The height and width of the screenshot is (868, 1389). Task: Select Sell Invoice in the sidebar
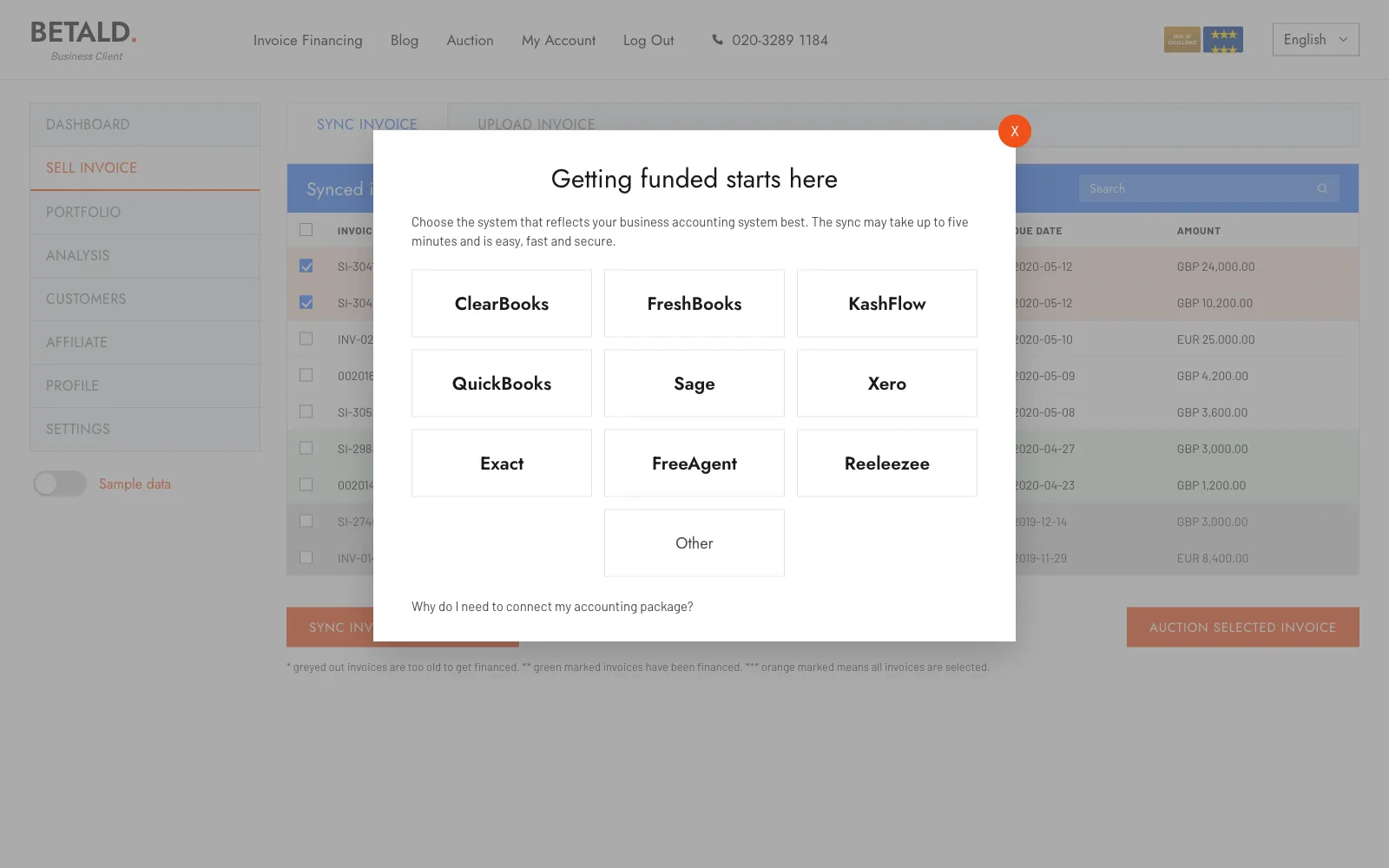[x=145, y=168]
